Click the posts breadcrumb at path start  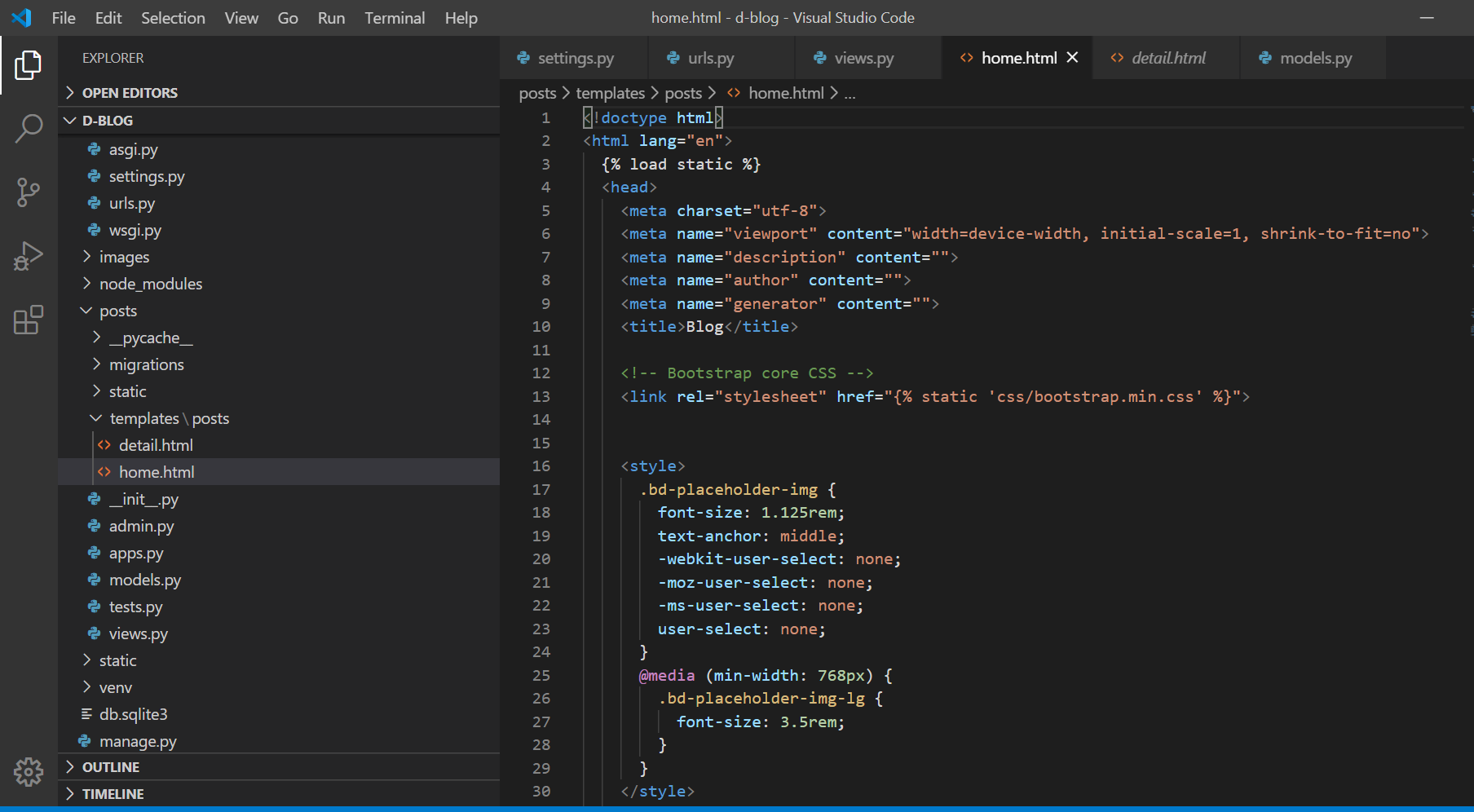pyautogui.click(x=537, y=93)
